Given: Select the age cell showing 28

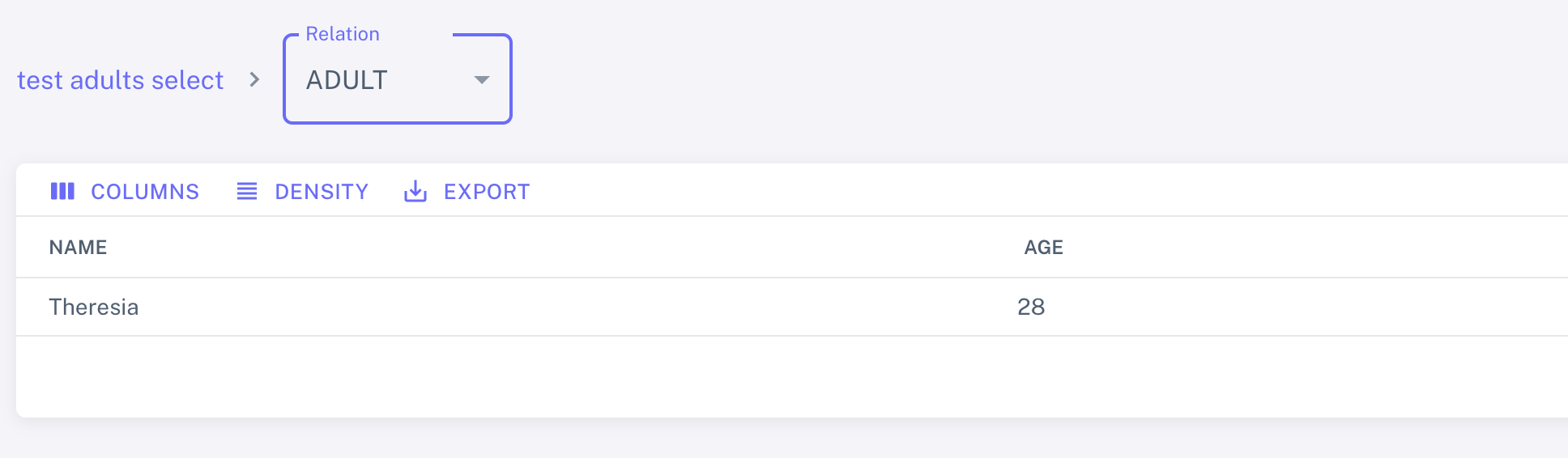Looking at the screenshot, I should [x=1031, y=307].
